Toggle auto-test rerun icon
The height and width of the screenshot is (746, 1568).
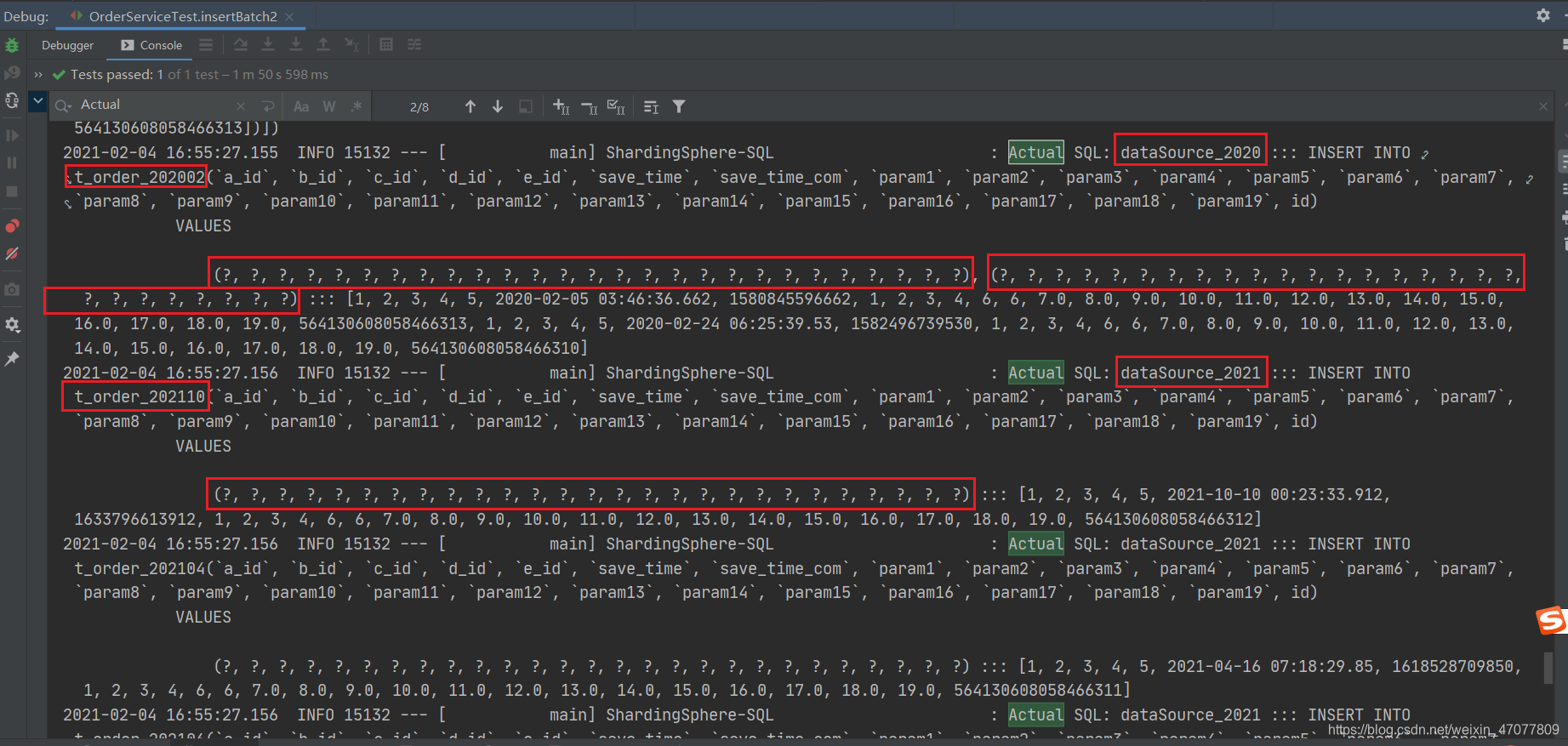tap(12, 100)
